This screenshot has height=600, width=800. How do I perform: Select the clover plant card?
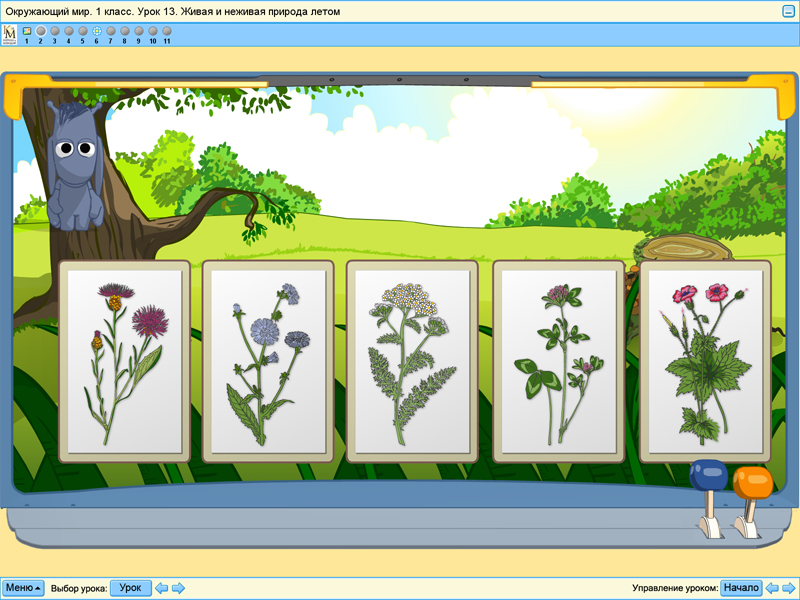[x=558, y=361]
